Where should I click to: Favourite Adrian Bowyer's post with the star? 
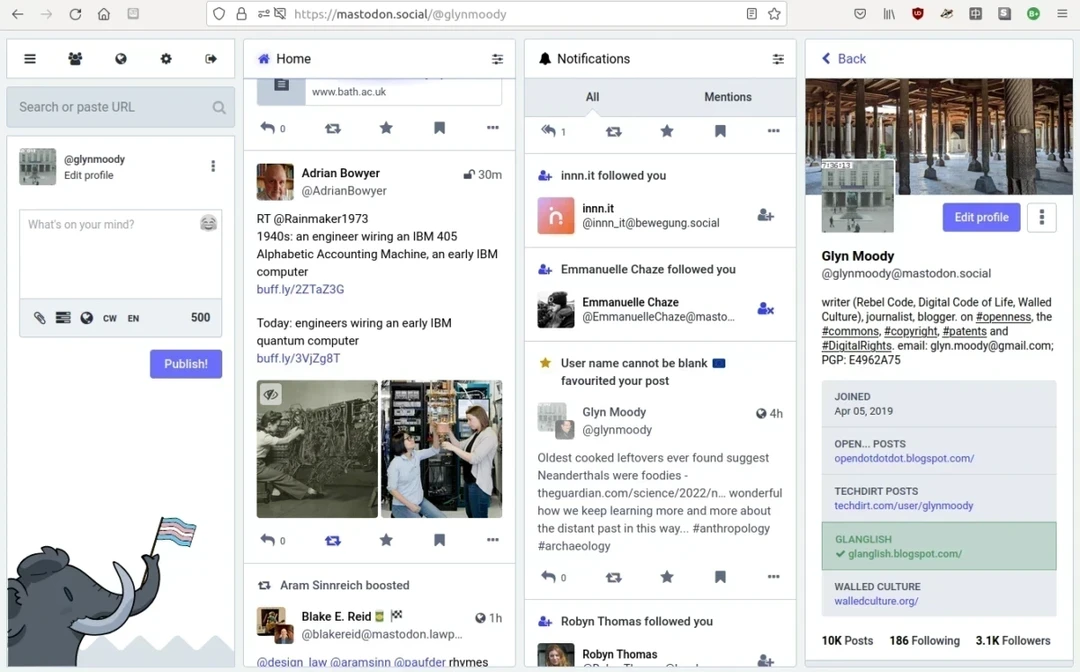[x=386, y=540]
